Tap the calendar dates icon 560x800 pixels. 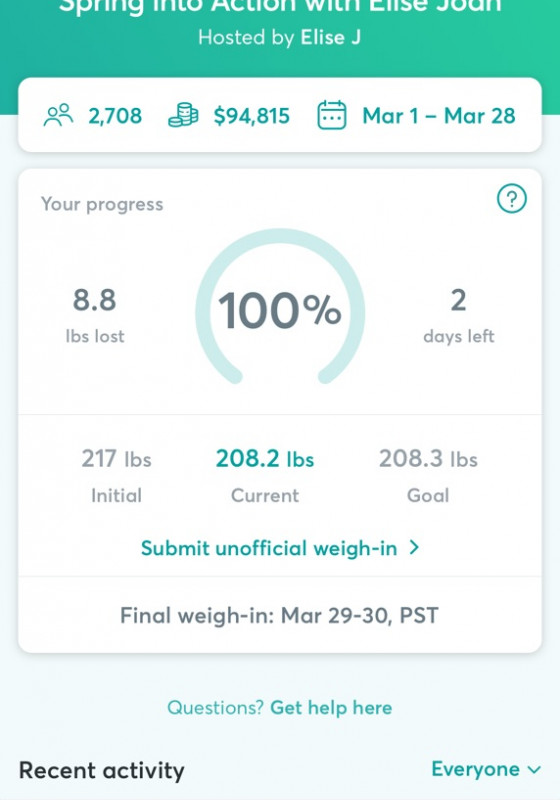[x=332, y=115]
